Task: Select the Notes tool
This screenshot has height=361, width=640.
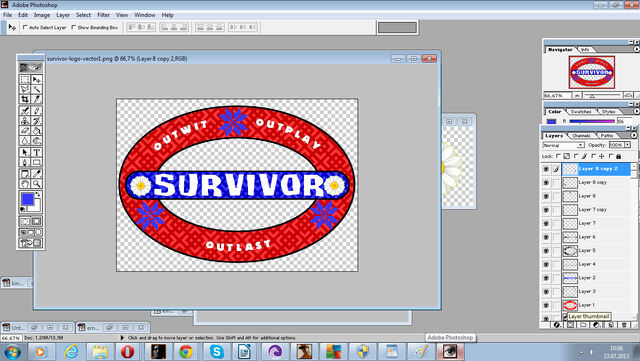Action: coord(24,174)
